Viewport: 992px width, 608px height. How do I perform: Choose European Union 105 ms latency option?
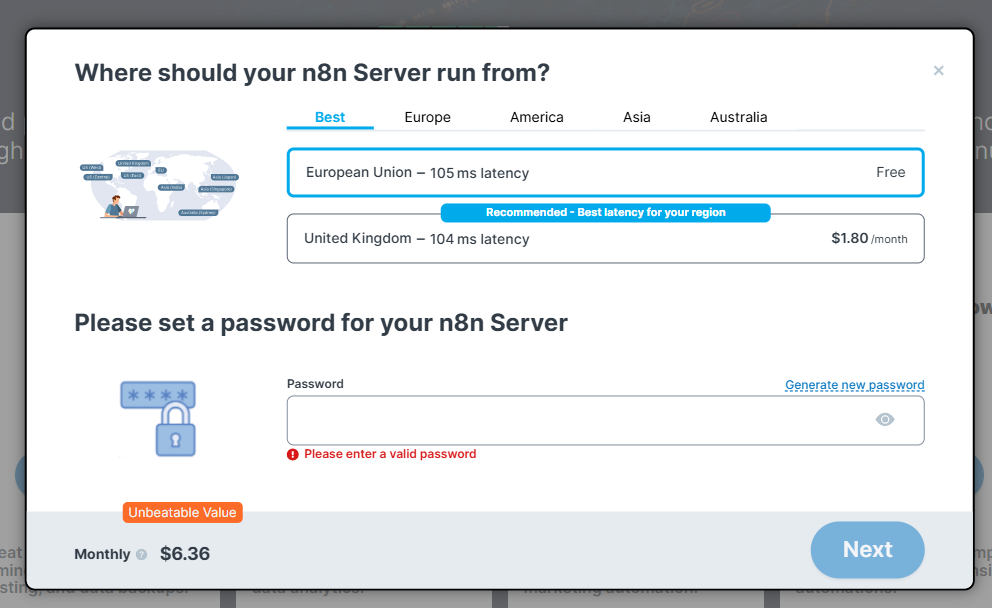tap(605, 172)
